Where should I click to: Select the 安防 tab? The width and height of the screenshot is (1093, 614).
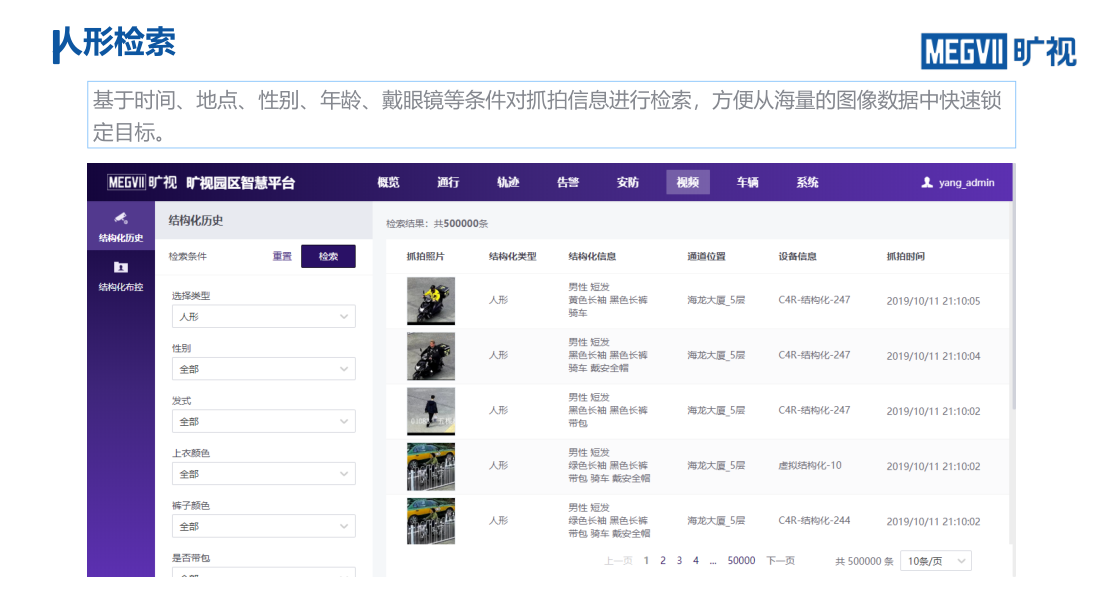click(627, 183)
